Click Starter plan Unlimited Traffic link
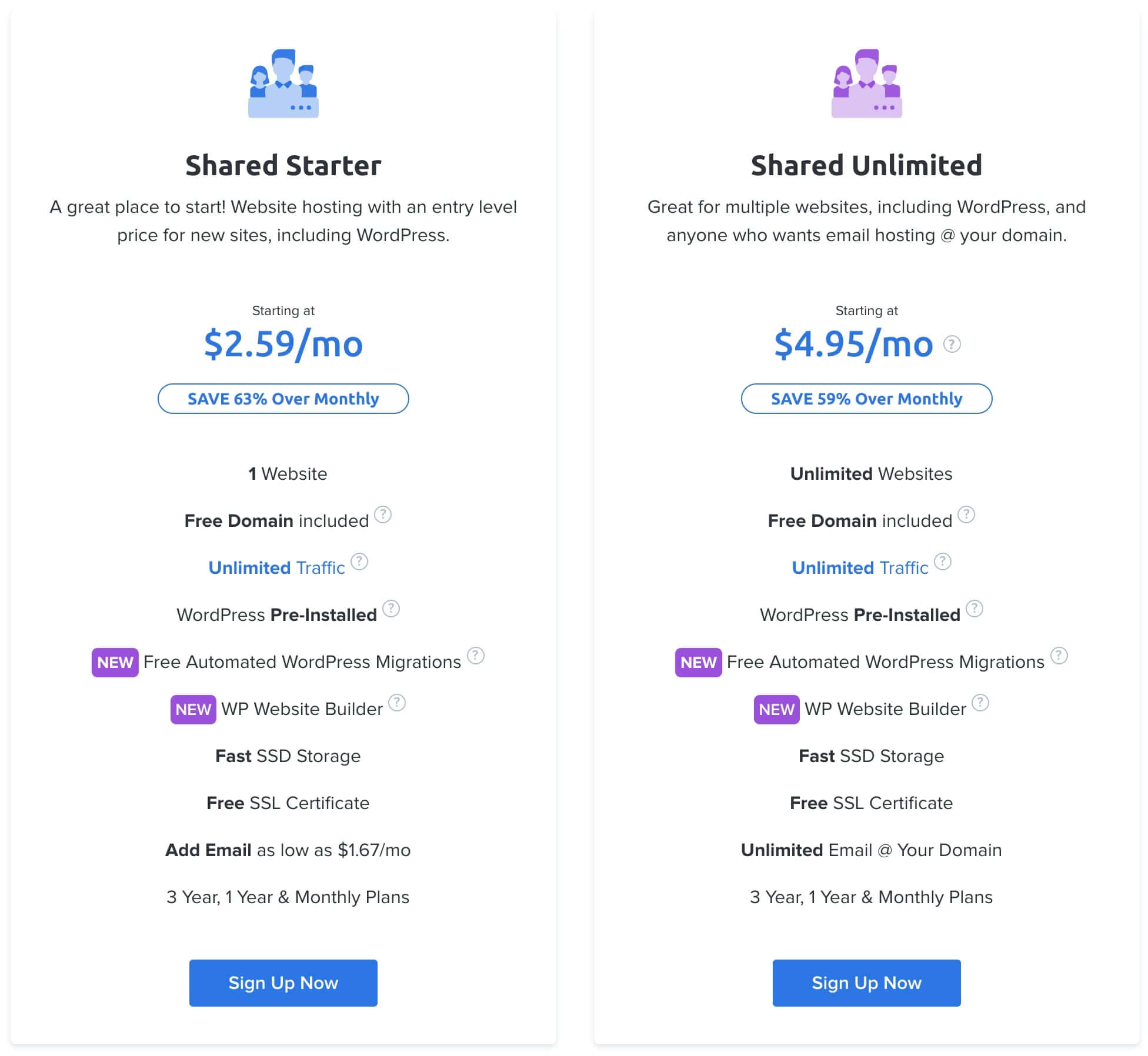The image size is (1148, 1056). pyautogui.click(x=276, y=567)
